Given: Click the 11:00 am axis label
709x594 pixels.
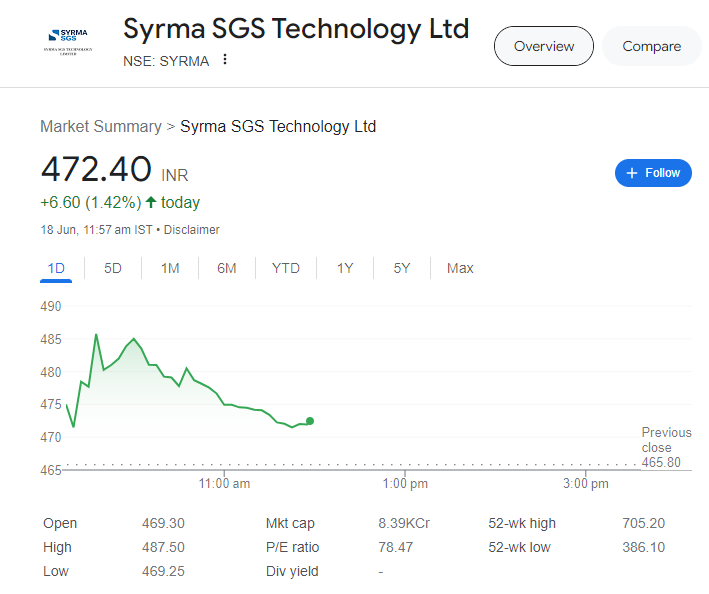Looking at the screenshot, I should click(224, 484).
